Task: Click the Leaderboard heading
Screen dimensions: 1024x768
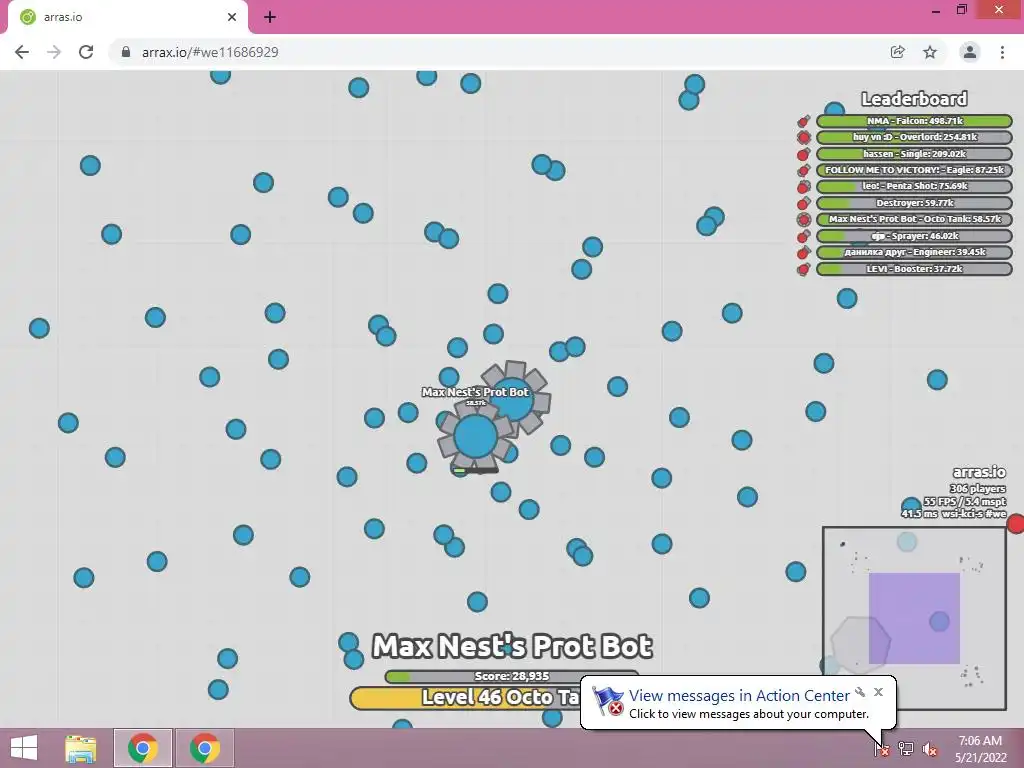Action: 914,99
